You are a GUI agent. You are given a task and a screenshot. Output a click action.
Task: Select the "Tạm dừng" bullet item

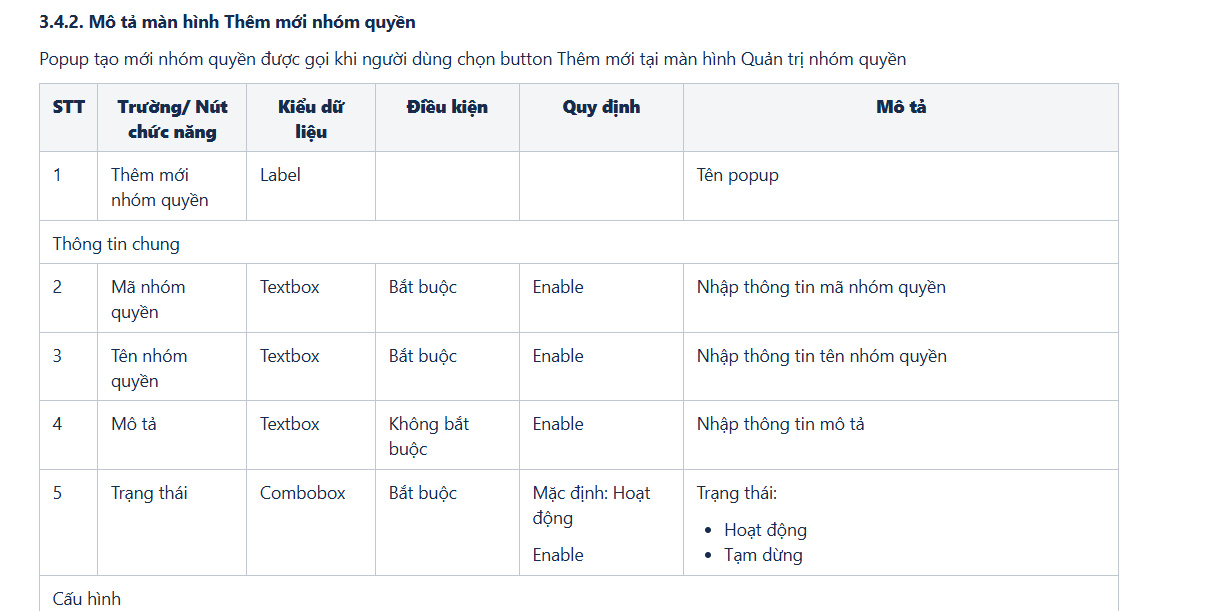(x=763, y=555)
